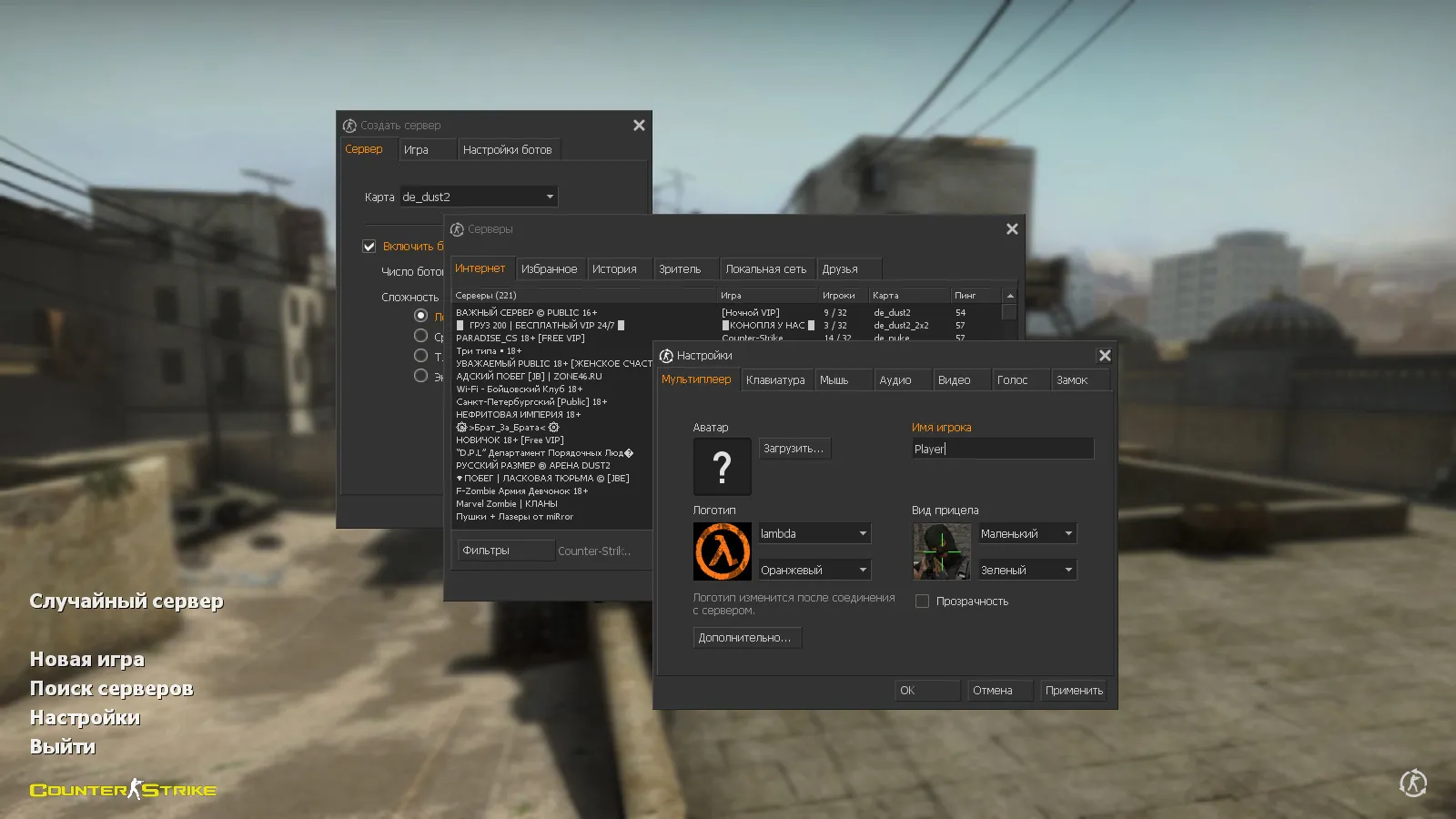Switch to the Настройки ботов tab

(510, 149)
